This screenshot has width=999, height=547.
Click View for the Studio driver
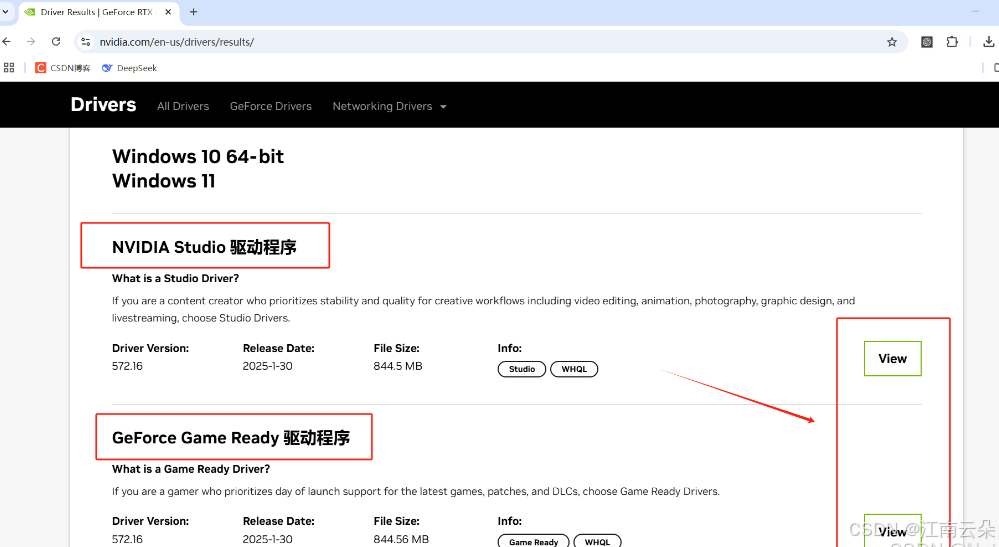(x=893, y=359)
